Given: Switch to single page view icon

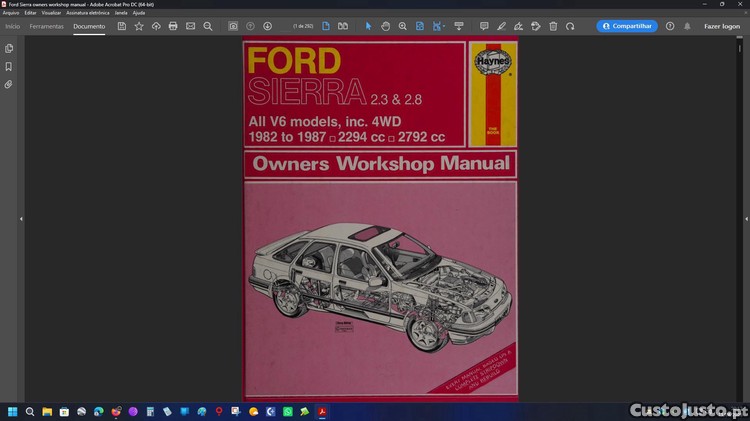Looking at the screenshot, I should coord(326,26).
